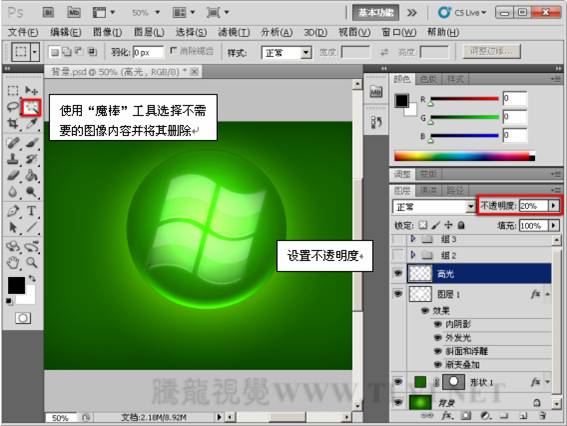Hide the 图层 1 layer

coord(398,293)
